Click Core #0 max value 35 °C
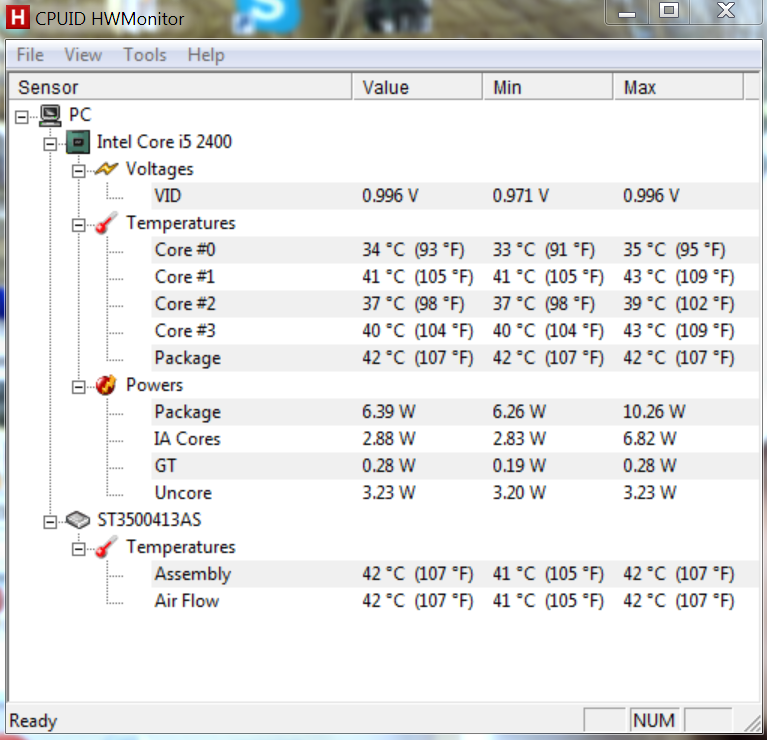This screenshot has height=740, width=767. point(674,250)
